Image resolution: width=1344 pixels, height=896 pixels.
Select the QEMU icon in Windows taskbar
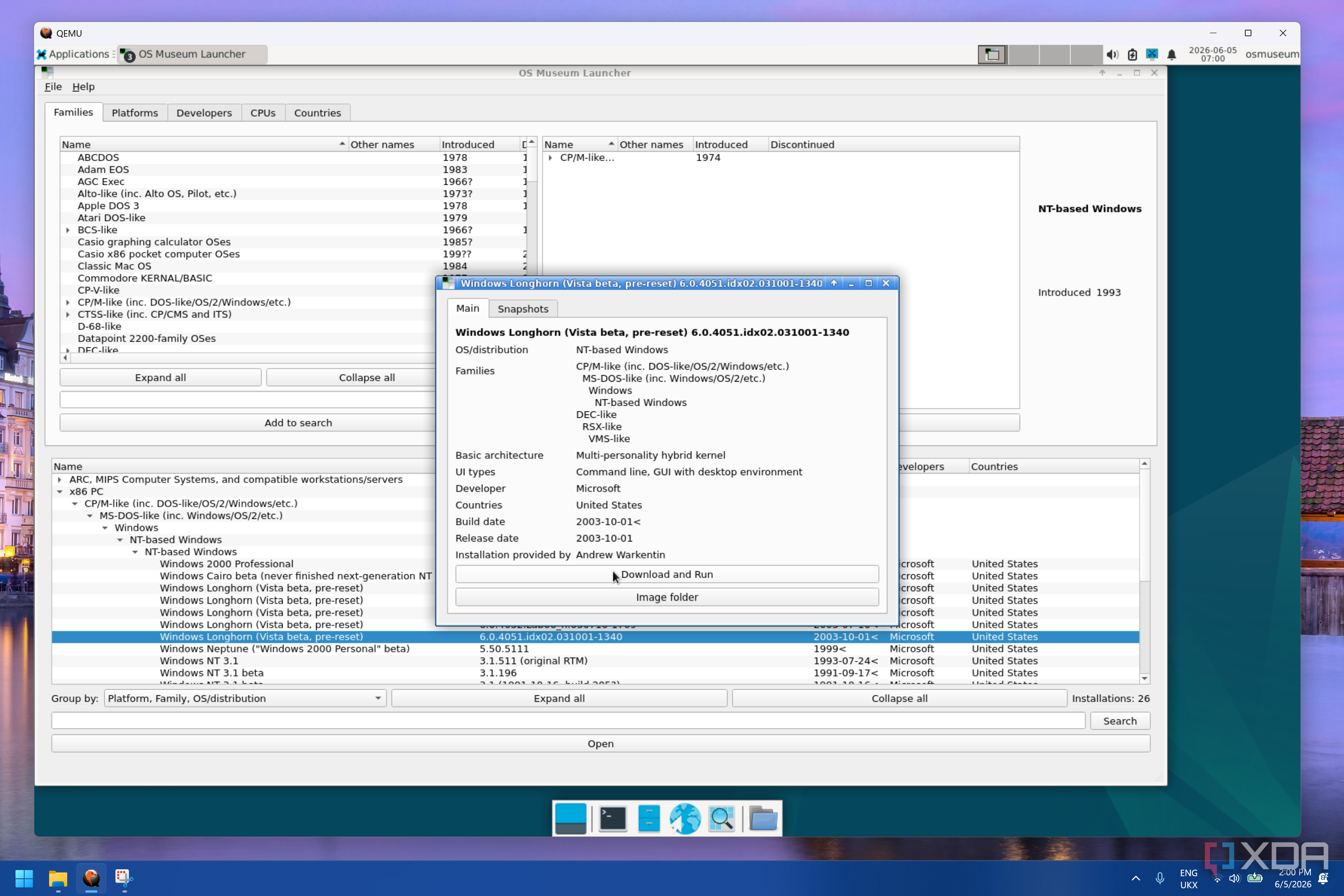(x=91, y=878)
